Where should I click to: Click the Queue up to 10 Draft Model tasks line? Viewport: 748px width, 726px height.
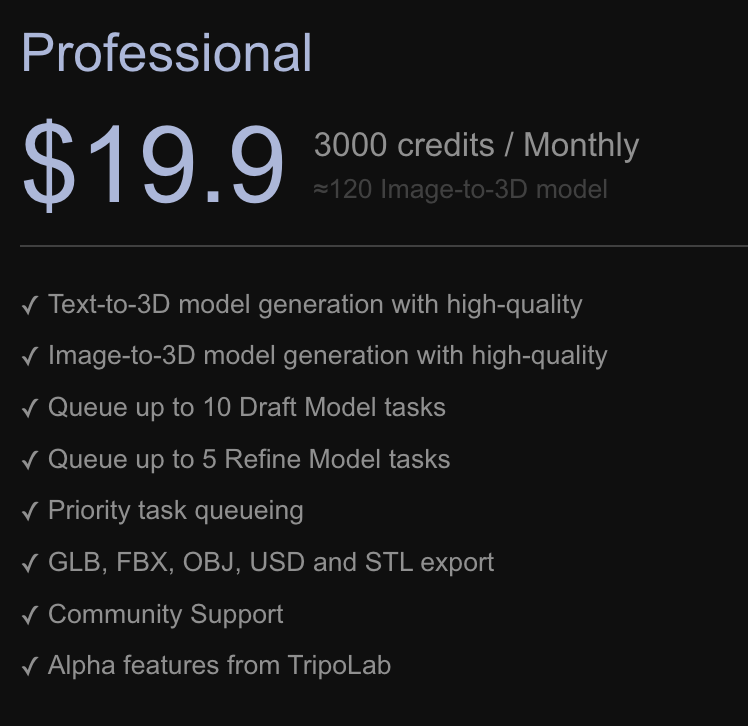[247, 408]
